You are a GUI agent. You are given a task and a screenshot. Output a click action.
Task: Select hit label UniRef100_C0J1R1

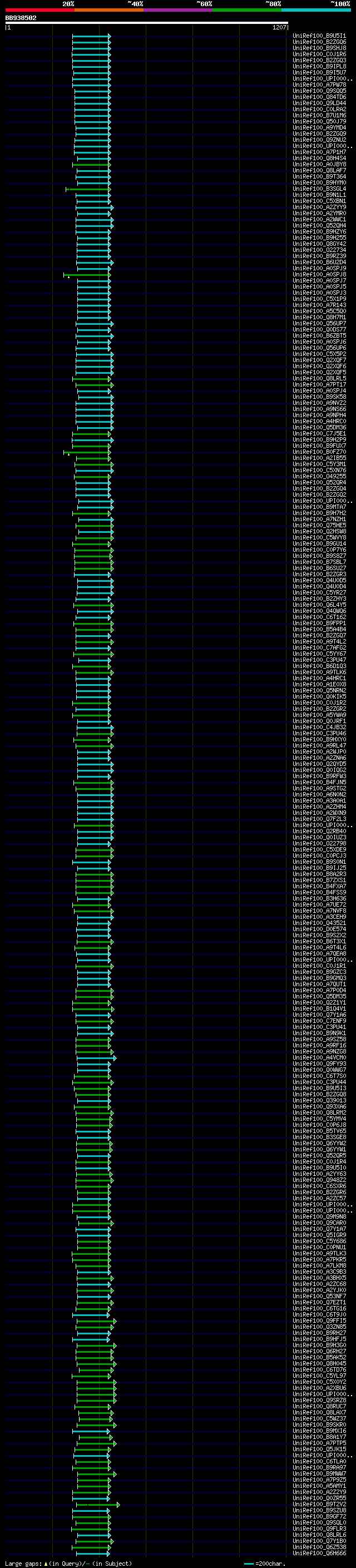[319, 966]
